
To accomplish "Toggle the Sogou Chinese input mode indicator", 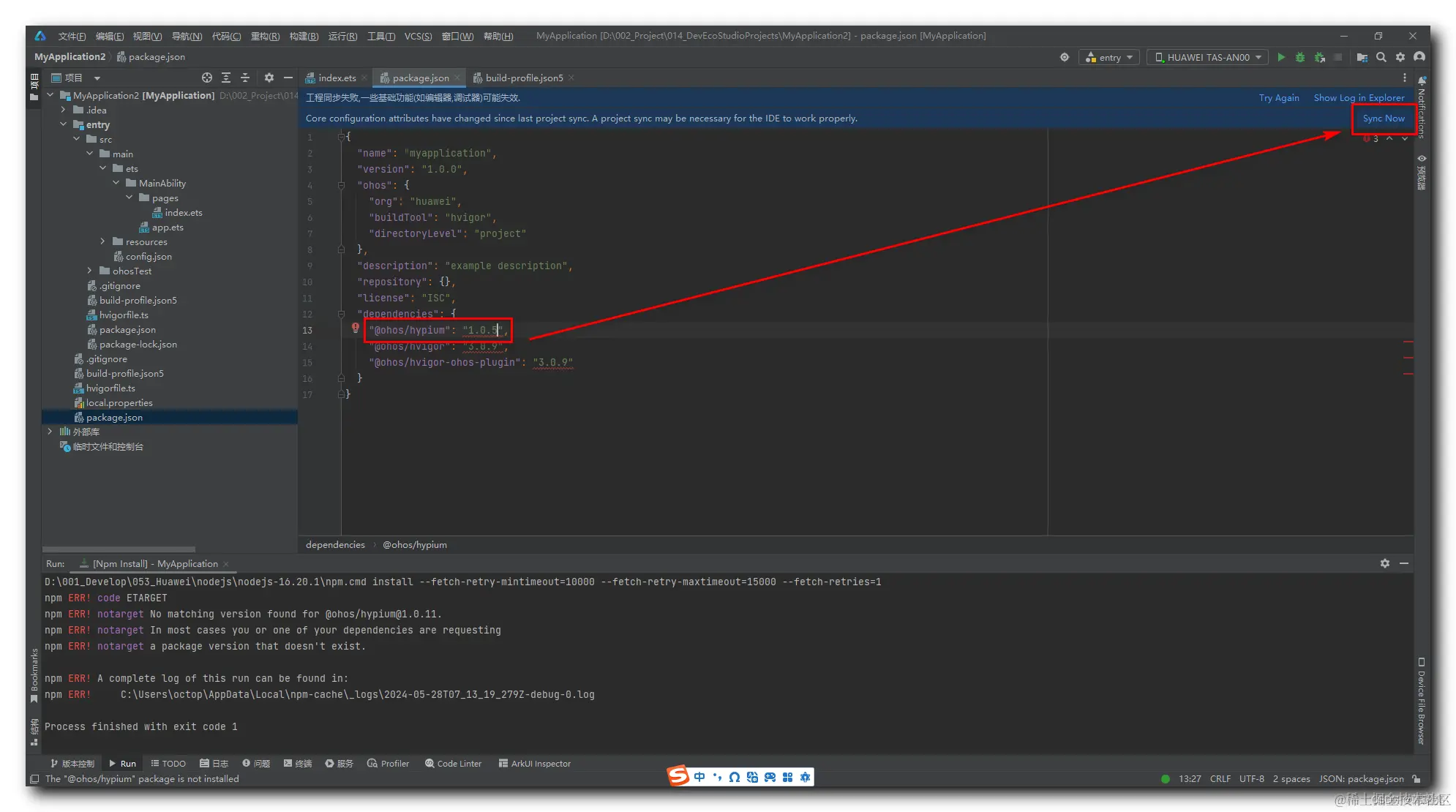I will 699,777.
